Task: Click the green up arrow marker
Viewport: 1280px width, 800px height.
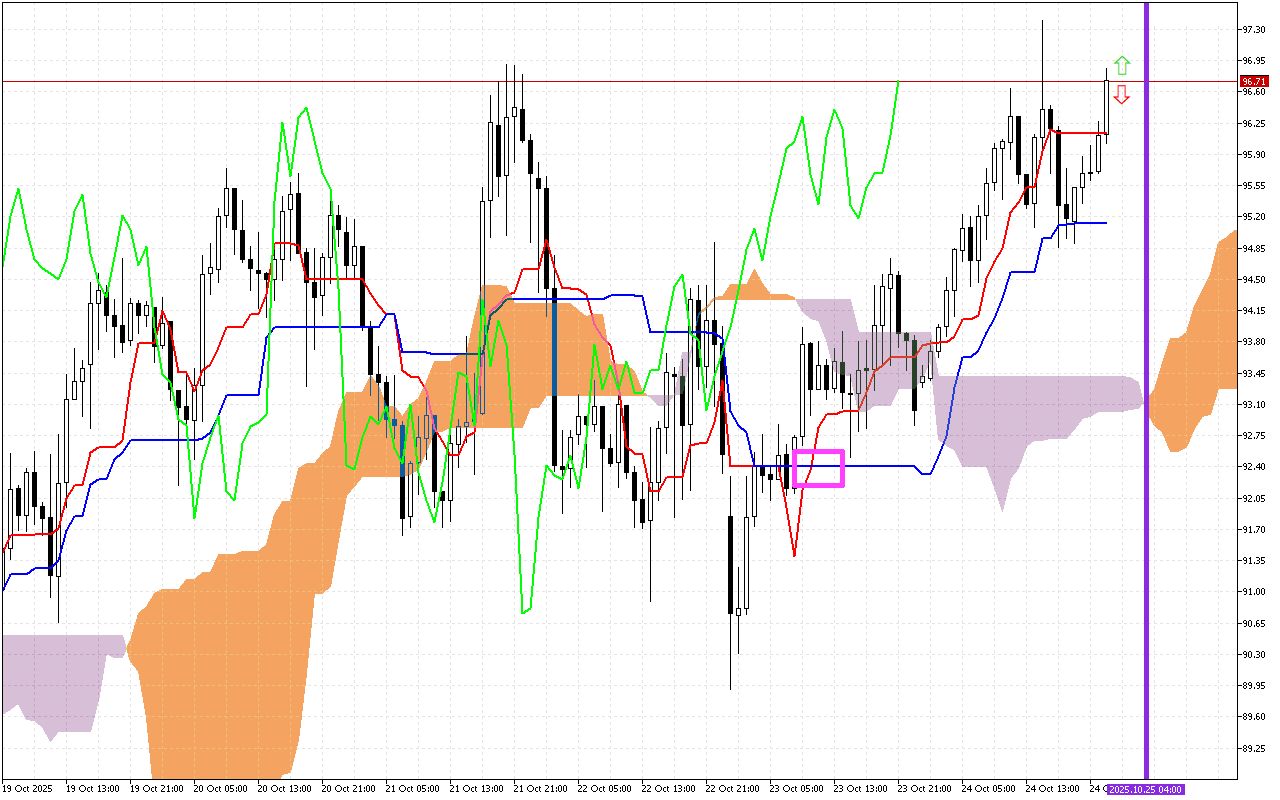Action: point(1122,66)
